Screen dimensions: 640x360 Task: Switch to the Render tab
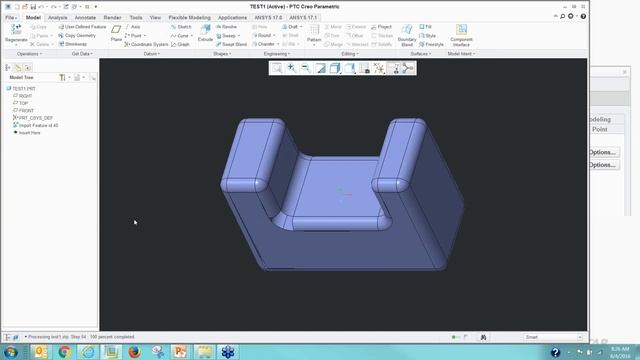(112, 18)
